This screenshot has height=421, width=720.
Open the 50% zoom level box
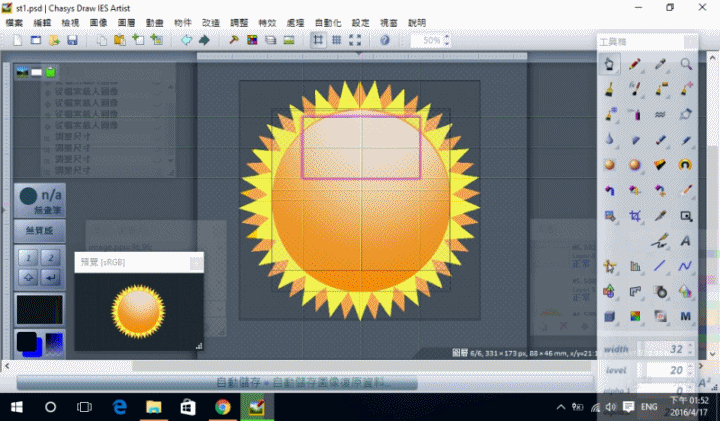[x=430, y=41]
